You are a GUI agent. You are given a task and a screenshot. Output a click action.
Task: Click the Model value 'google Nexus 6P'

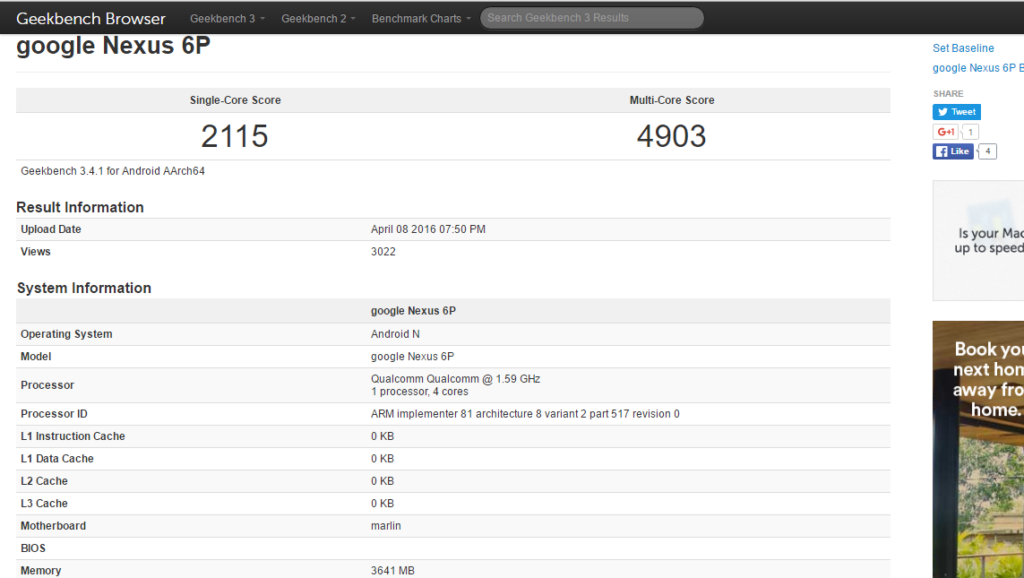(x=412, y=357)
